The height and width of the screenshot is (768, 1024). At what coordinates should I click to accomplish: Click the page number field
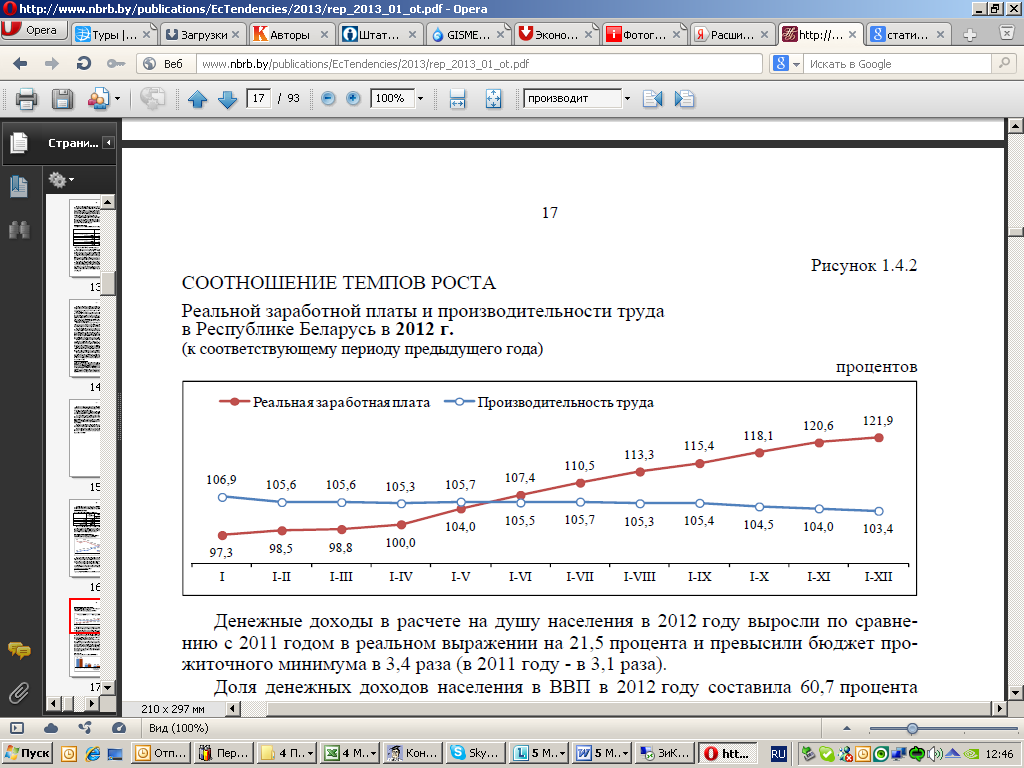[x=259, y=99]
